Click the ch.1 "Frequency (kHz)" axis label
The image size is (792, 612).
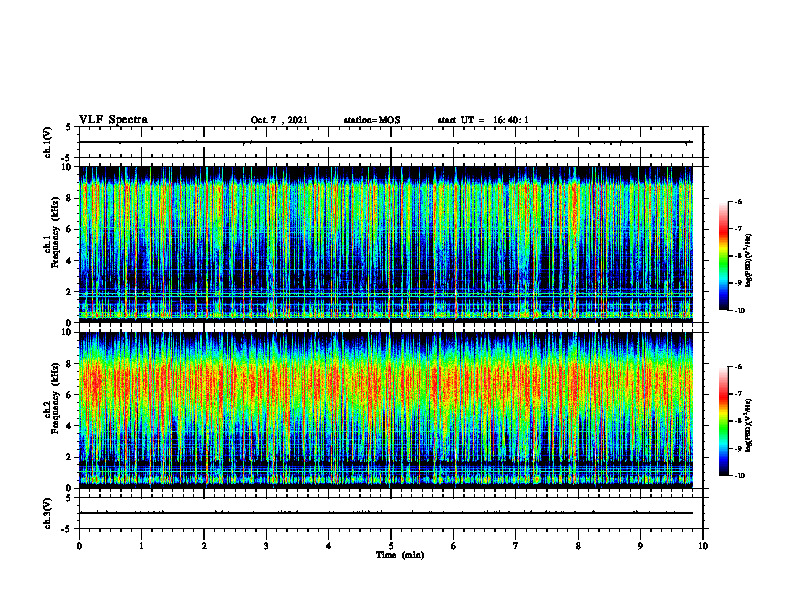point(56,233)
